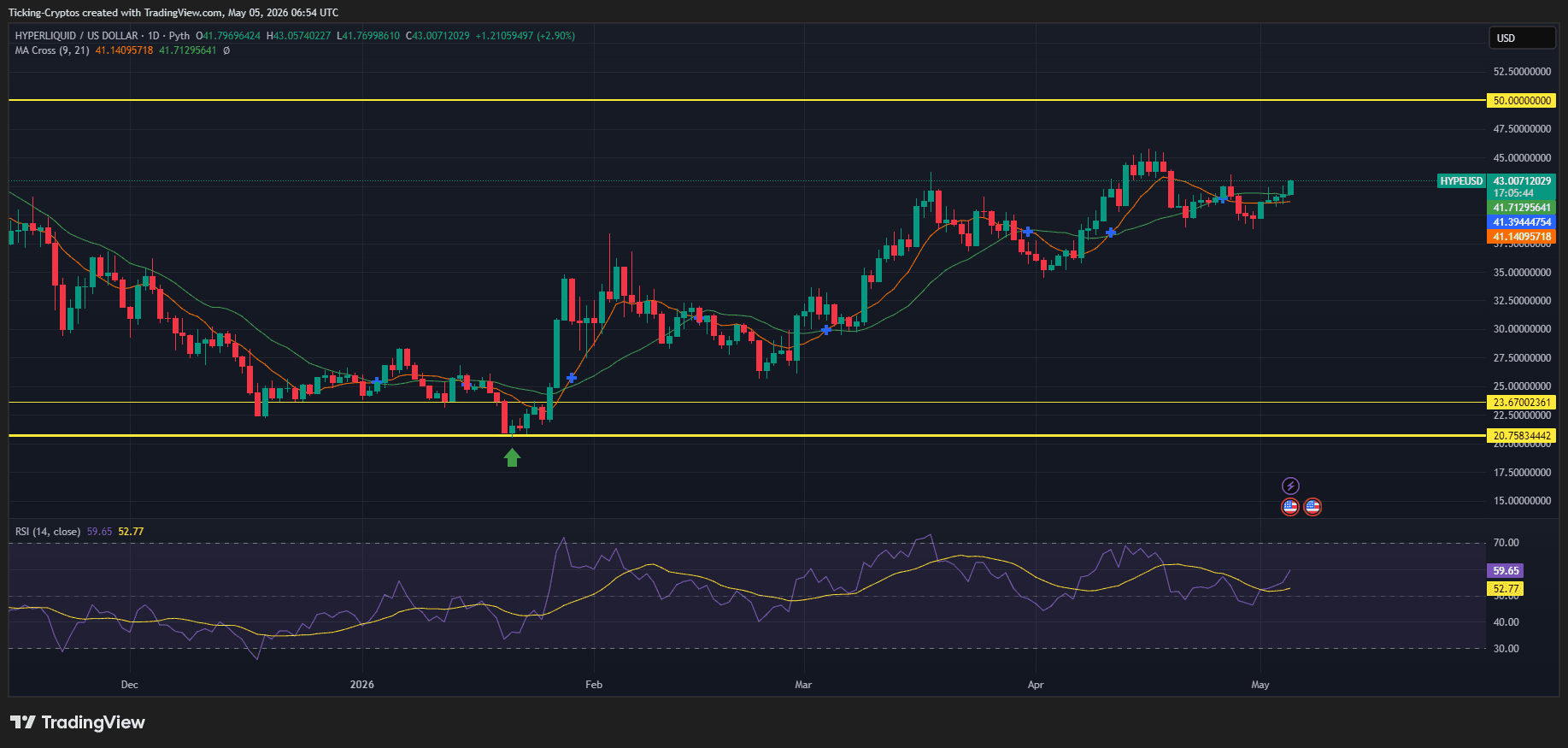Select the RSI (14, close) indicator legend
The image size is (1568, 748).
click(x=48, y=532)
